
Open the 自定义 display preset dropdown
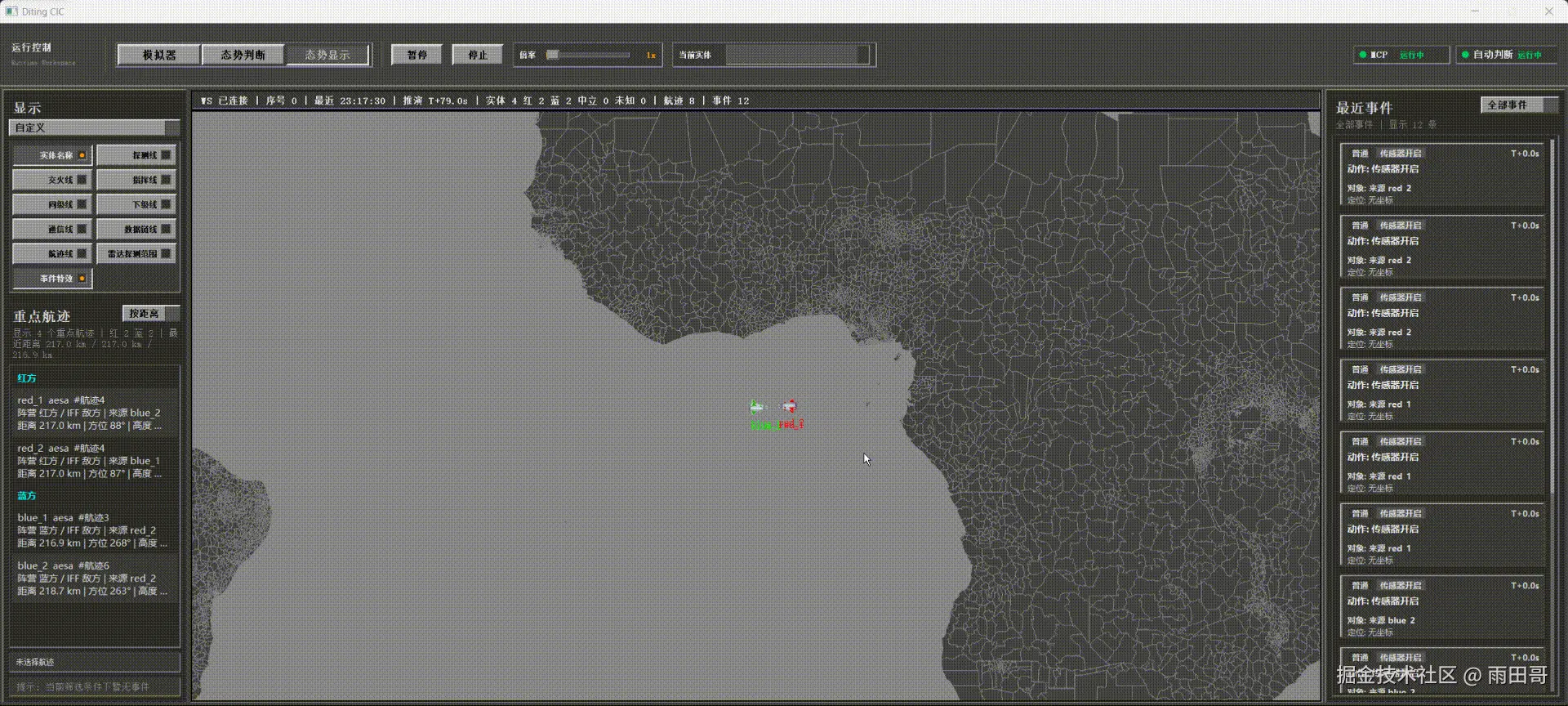point(94,127)
